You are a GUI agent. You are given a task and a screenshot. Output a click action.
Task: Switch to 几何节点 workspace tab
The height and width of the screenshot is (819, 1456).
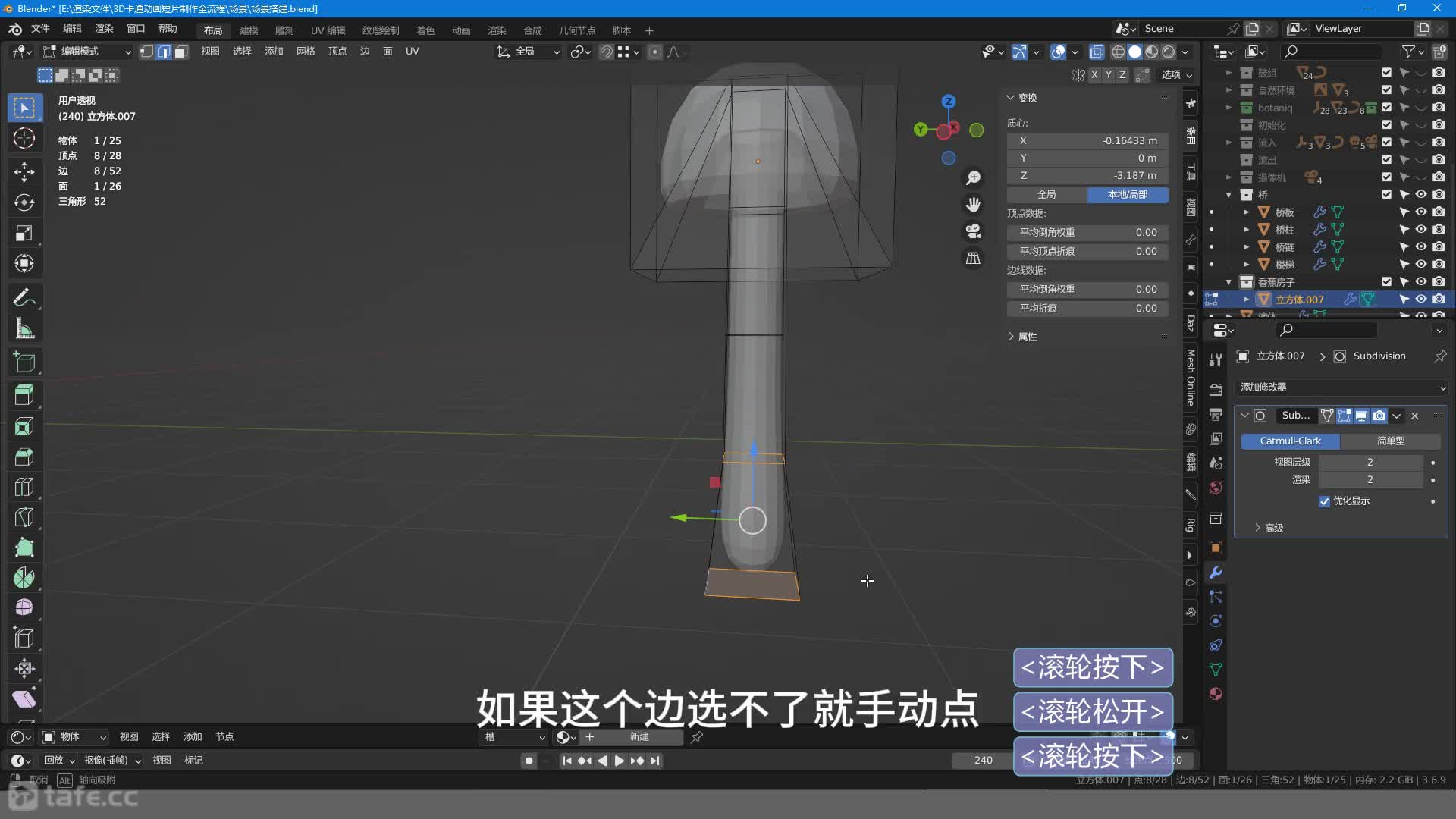tap(577, 30)
